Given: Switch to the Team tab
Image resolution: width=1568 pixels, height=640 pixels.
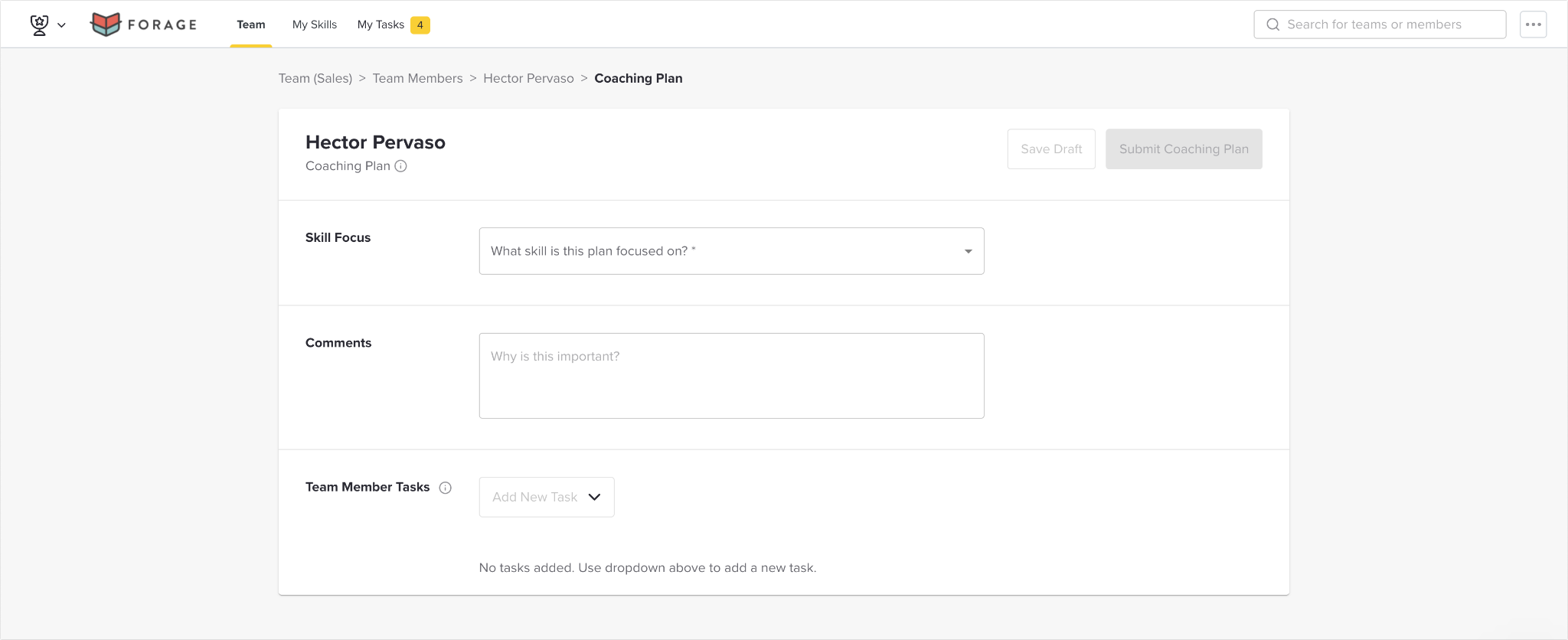Looking at the screenshot, I should tap(251, 24).
